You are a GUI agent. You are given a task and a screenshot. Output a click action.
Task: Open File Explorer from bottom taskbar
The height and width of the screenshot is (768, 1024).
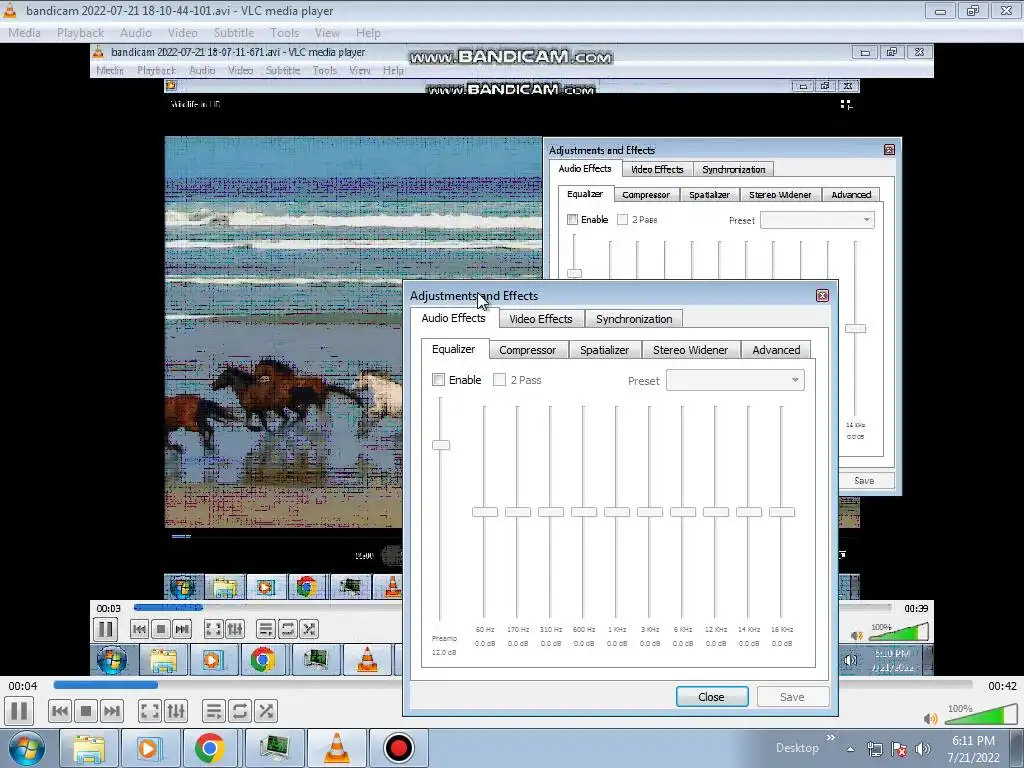pyautogui.click(x=89, y=748)
